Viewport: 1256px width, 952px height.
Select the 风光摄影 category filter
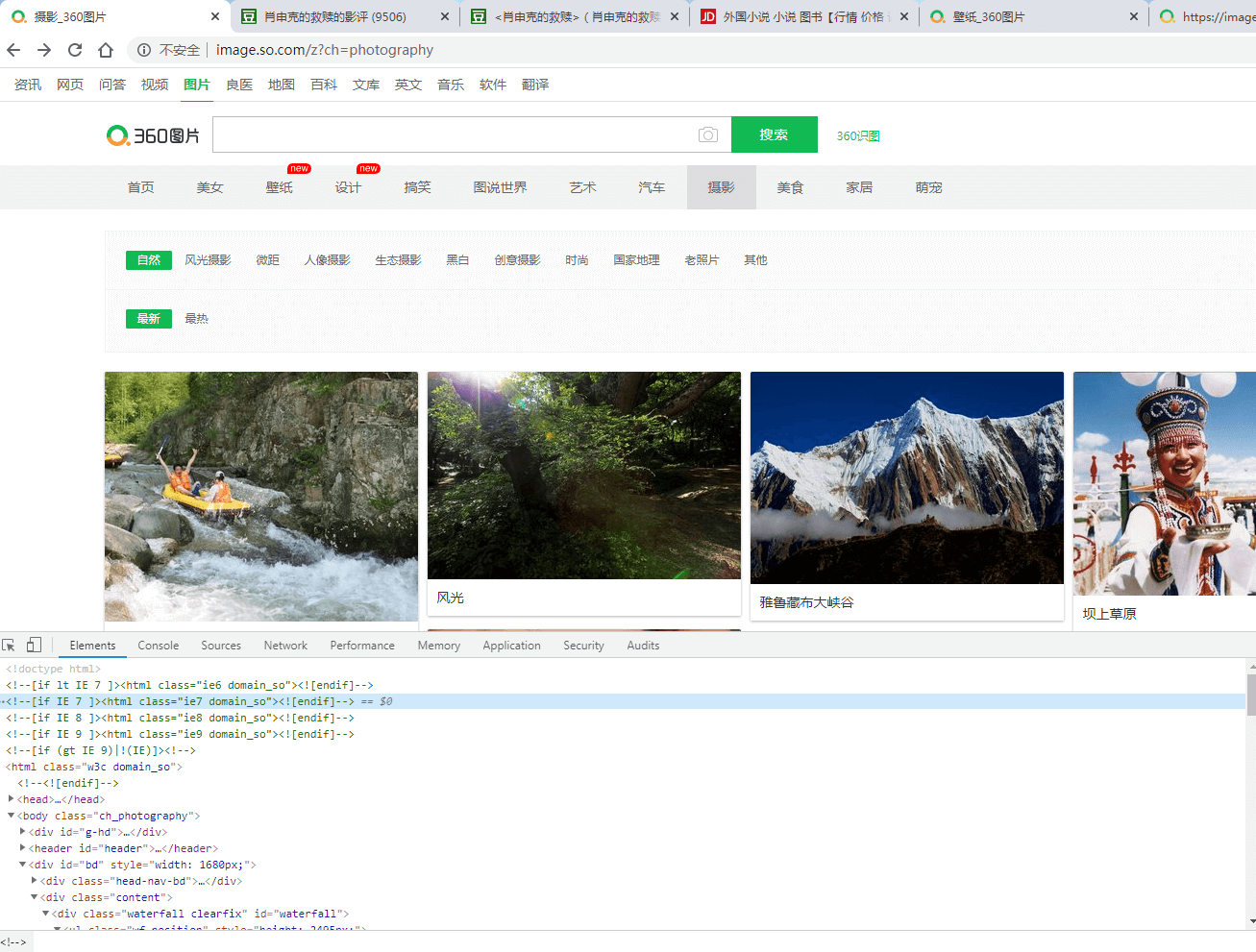coord(209,260)
